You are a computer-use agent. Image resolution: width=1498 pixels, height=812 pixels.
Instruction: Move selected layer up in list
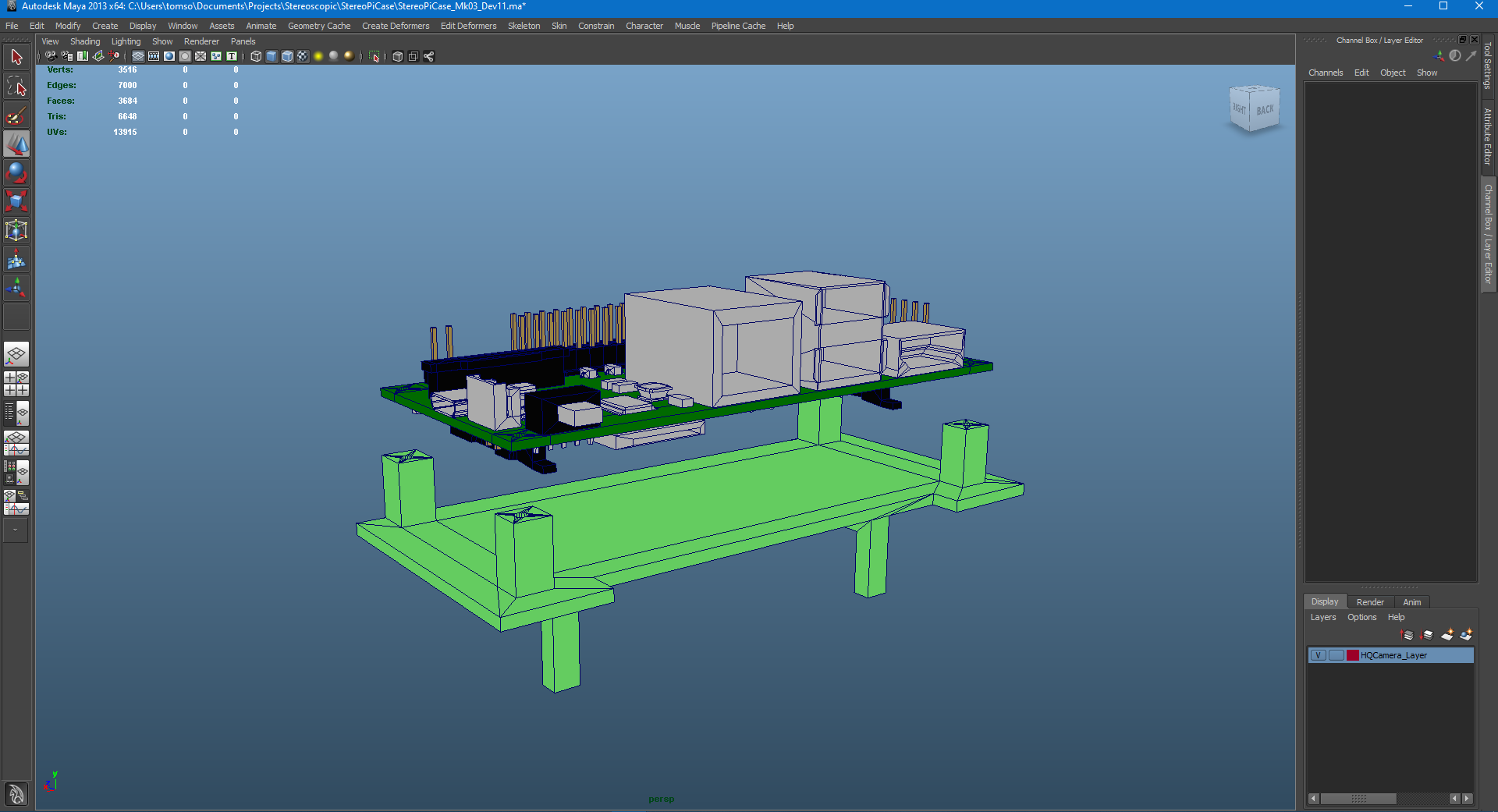1408,635
